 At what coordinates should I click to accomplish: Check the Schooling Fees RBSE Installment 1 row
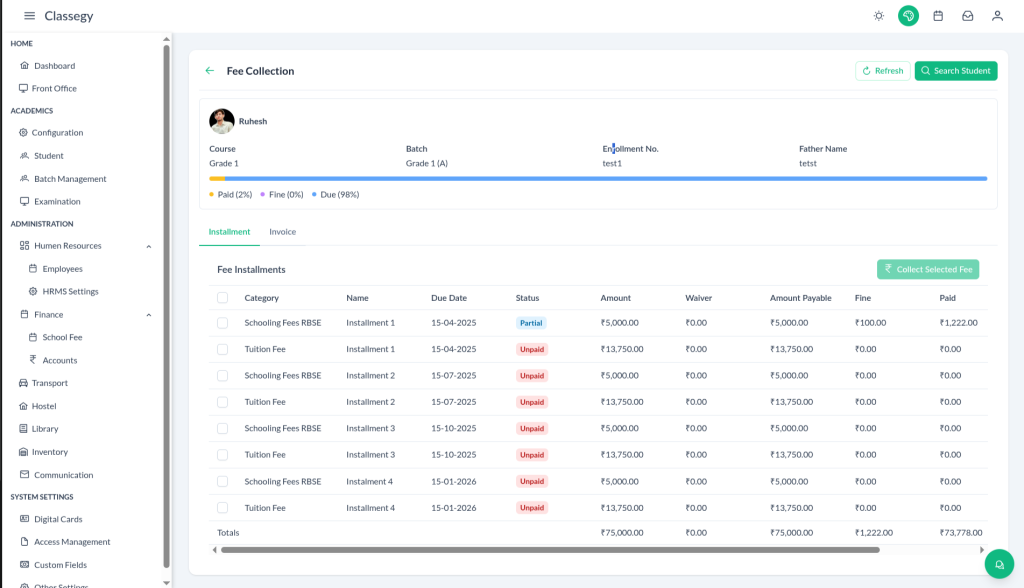[222, 323]
